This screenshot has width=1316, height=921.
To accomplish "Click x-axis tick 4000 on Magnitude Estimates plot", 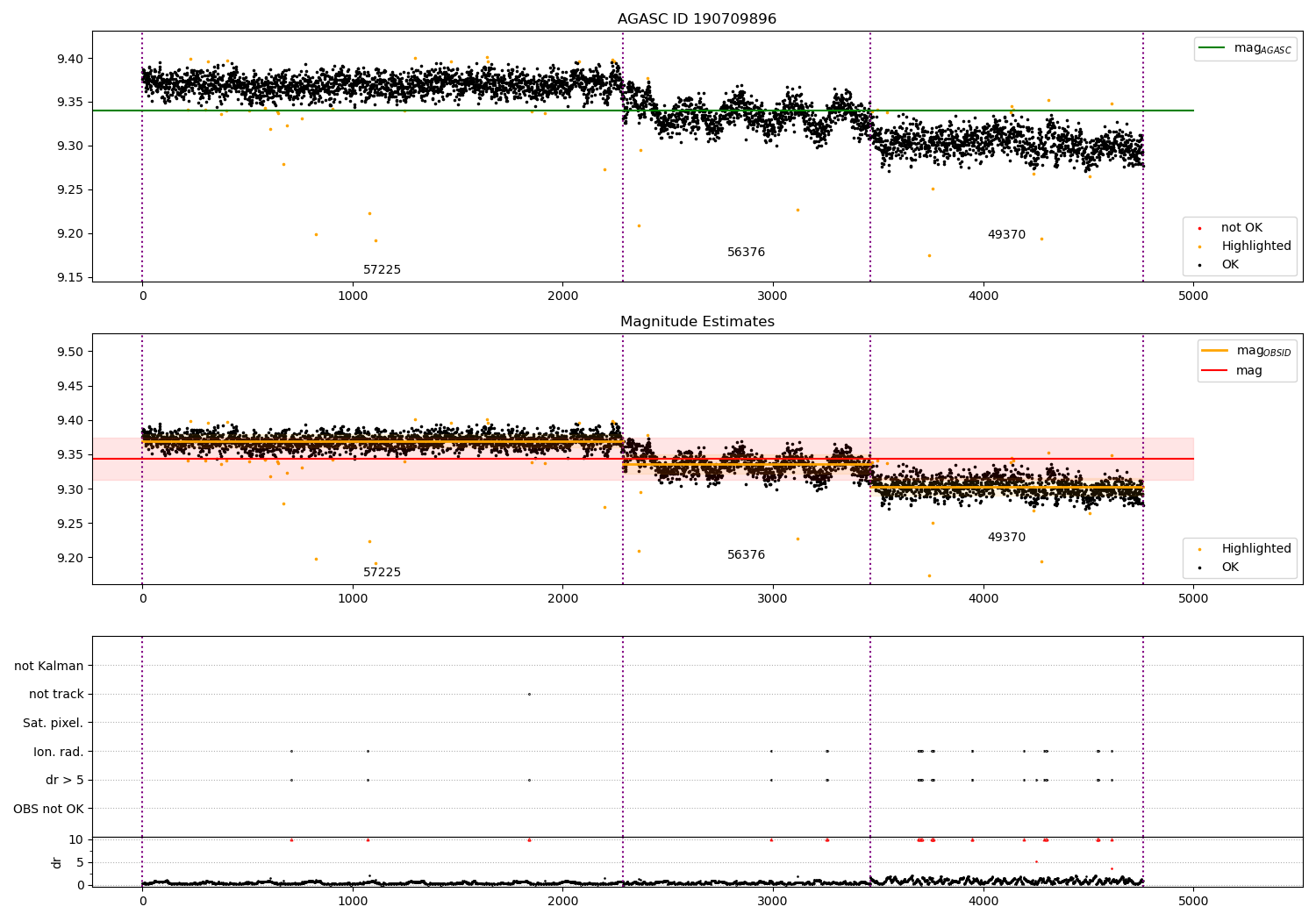I will 983,599.
